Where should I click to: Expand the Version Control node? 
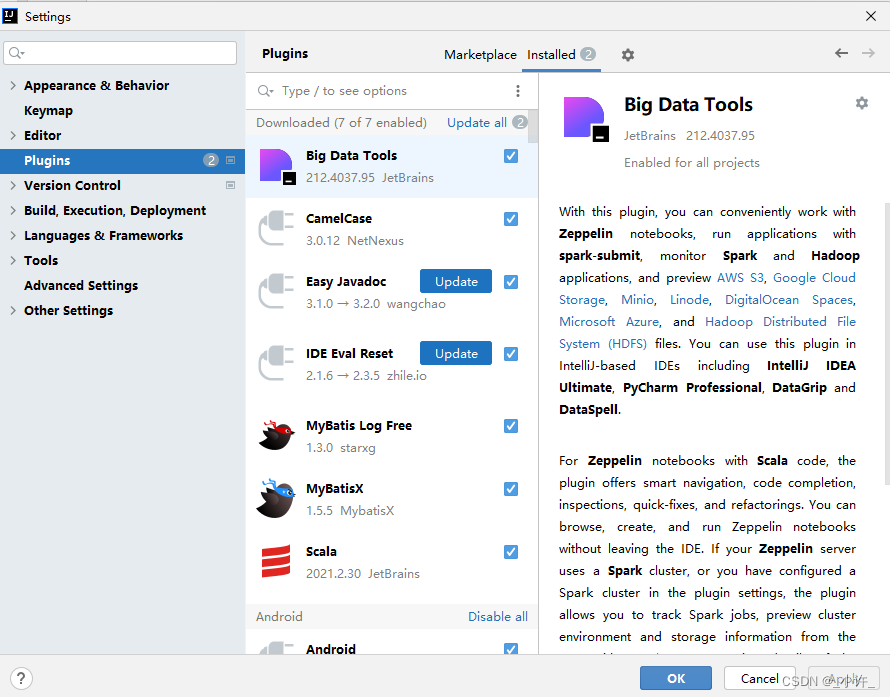point(12,186)
